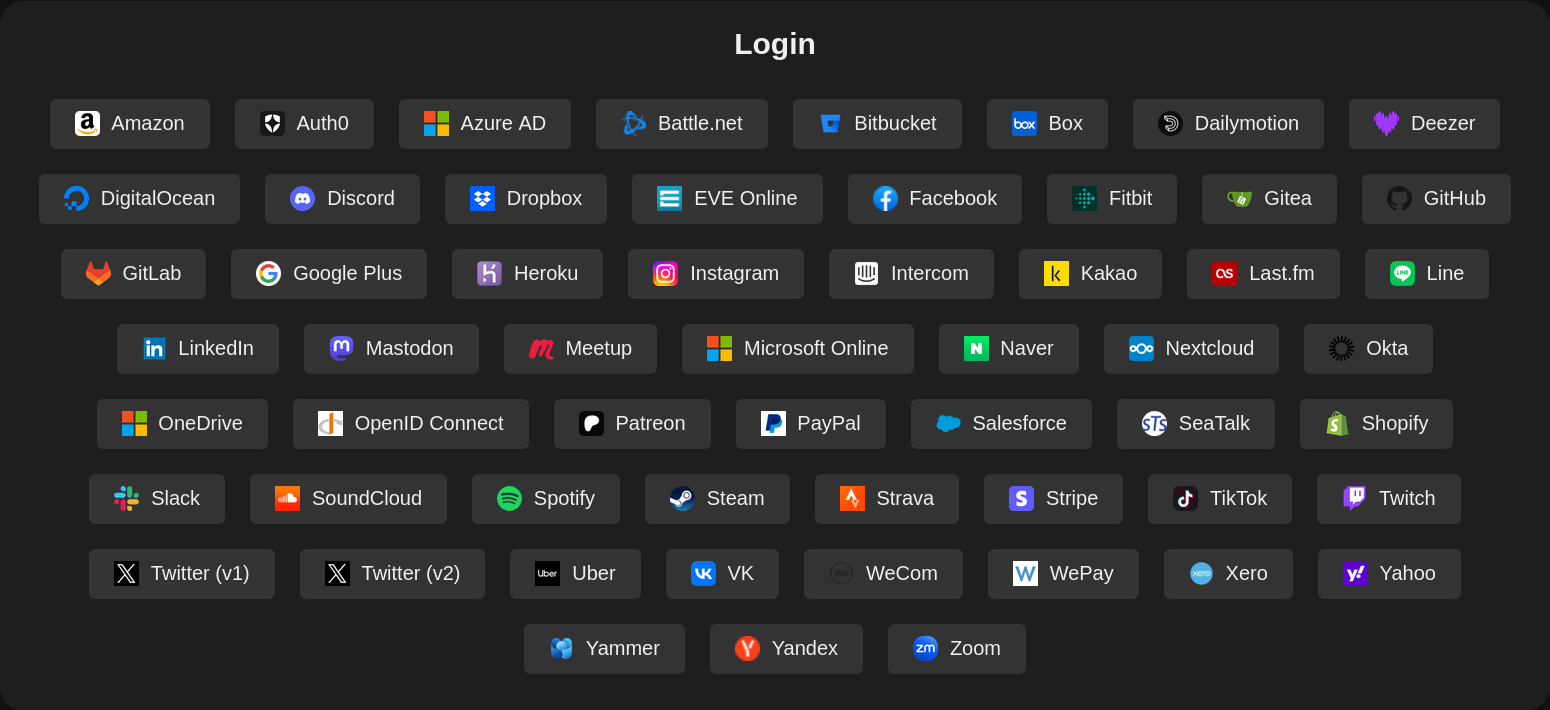The width and height of the screenshot is (1550, 710).
Task: Click the EVE Online icon
Action: [669, 199]
